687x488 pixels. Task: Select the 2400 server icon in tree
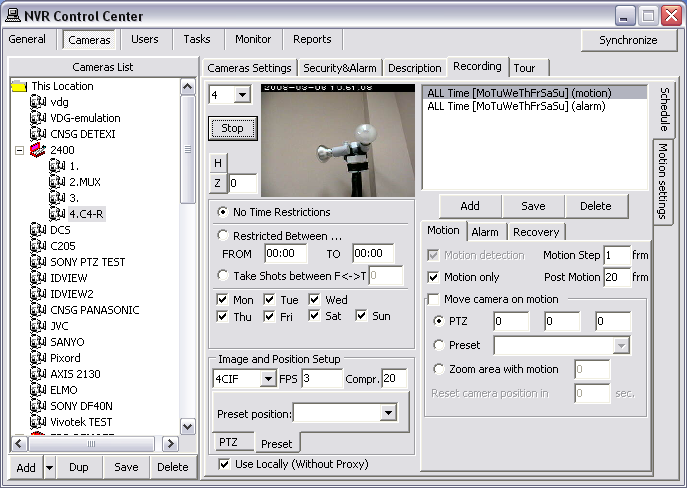(x=40, y=150)
